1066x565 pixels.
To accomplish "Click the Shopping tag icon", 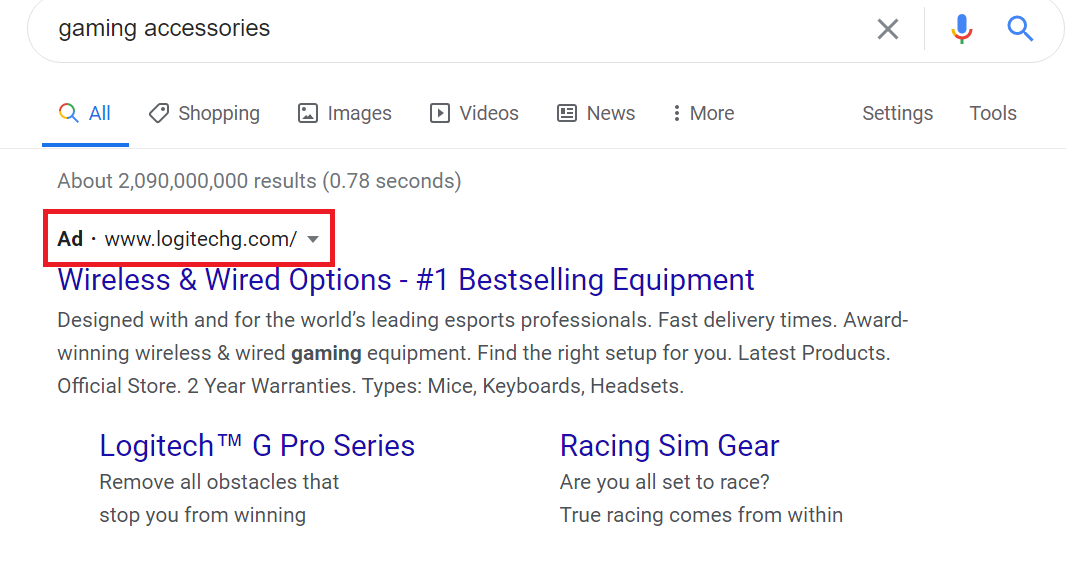I will click(158, 113).
